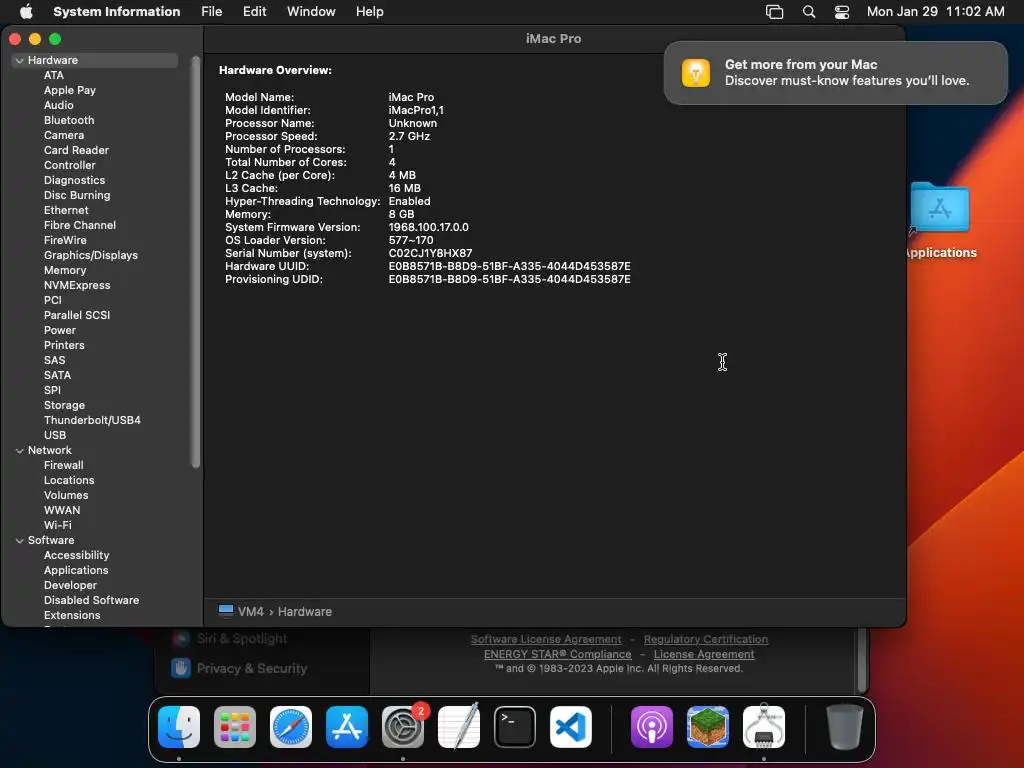Collapse the Software section

point(20,541)
